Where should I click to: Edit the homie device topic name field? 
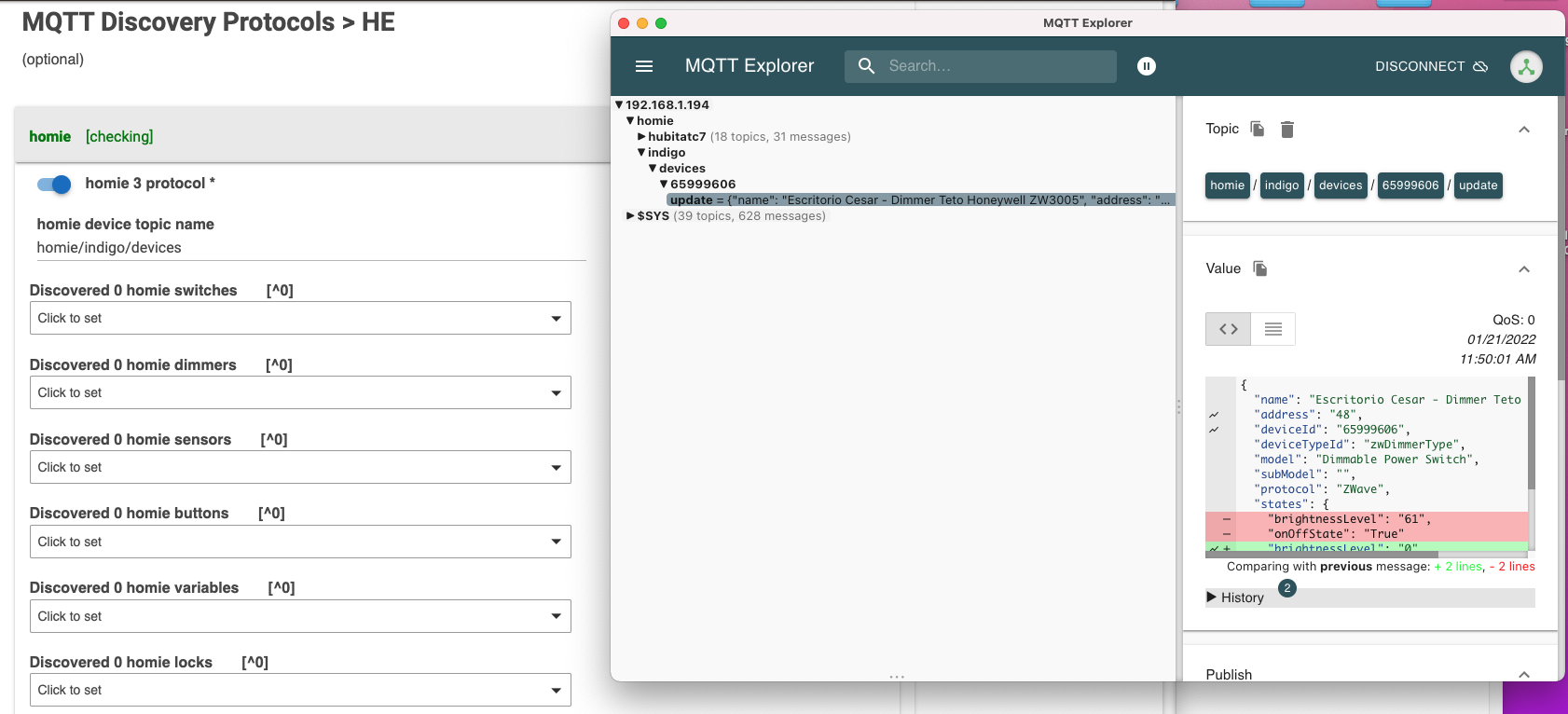pyautogui.click(x=311, y=248)
